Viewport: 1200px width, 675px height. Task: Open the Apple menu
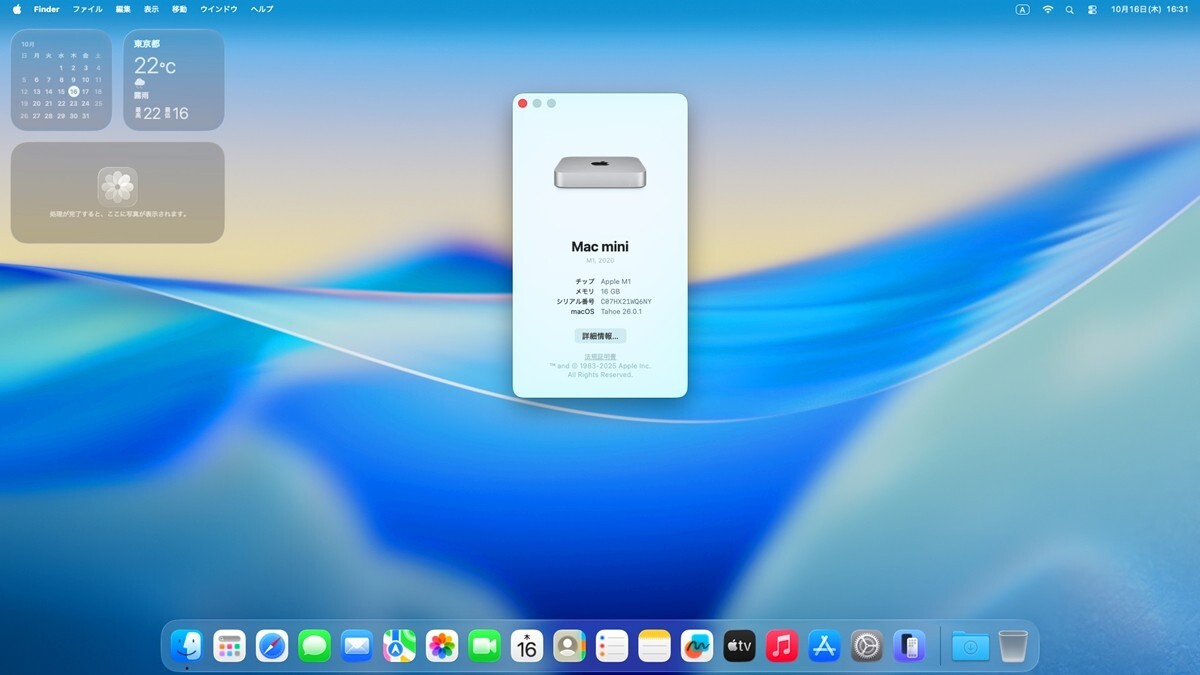click(17, 9)
